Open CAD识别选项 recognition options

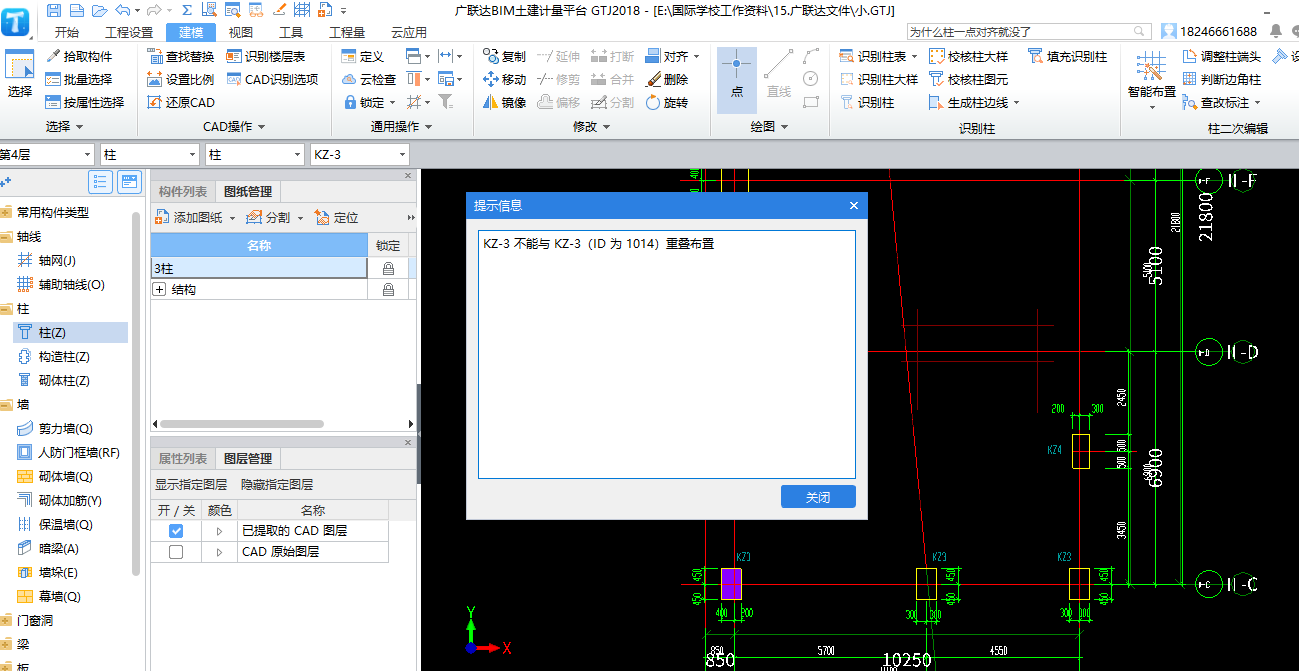[x=272, y=79]
